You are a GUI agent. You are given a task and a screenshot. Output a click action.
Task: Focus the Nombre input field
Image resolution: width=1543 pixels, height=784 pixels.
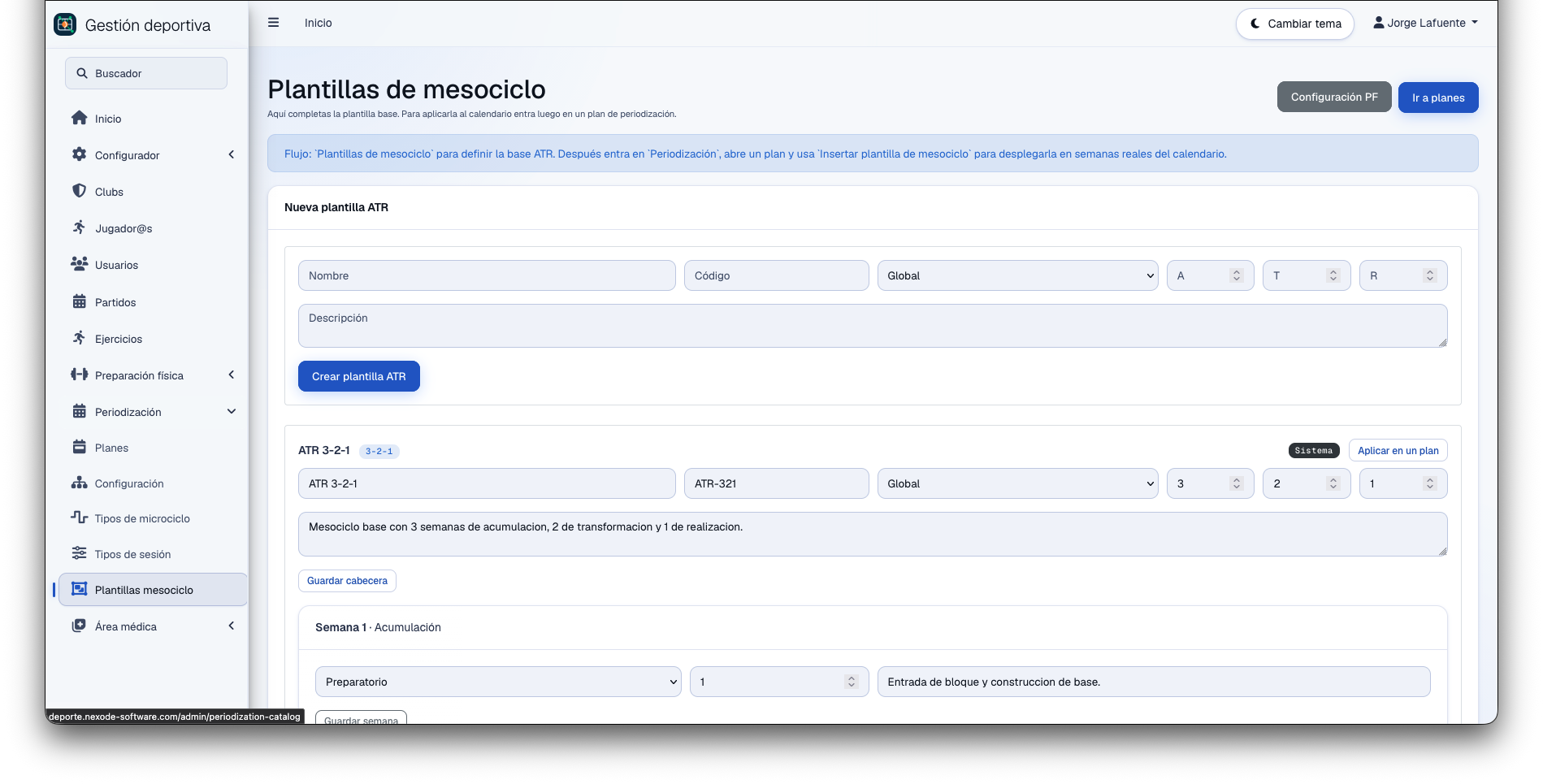[x=487, y=275]
